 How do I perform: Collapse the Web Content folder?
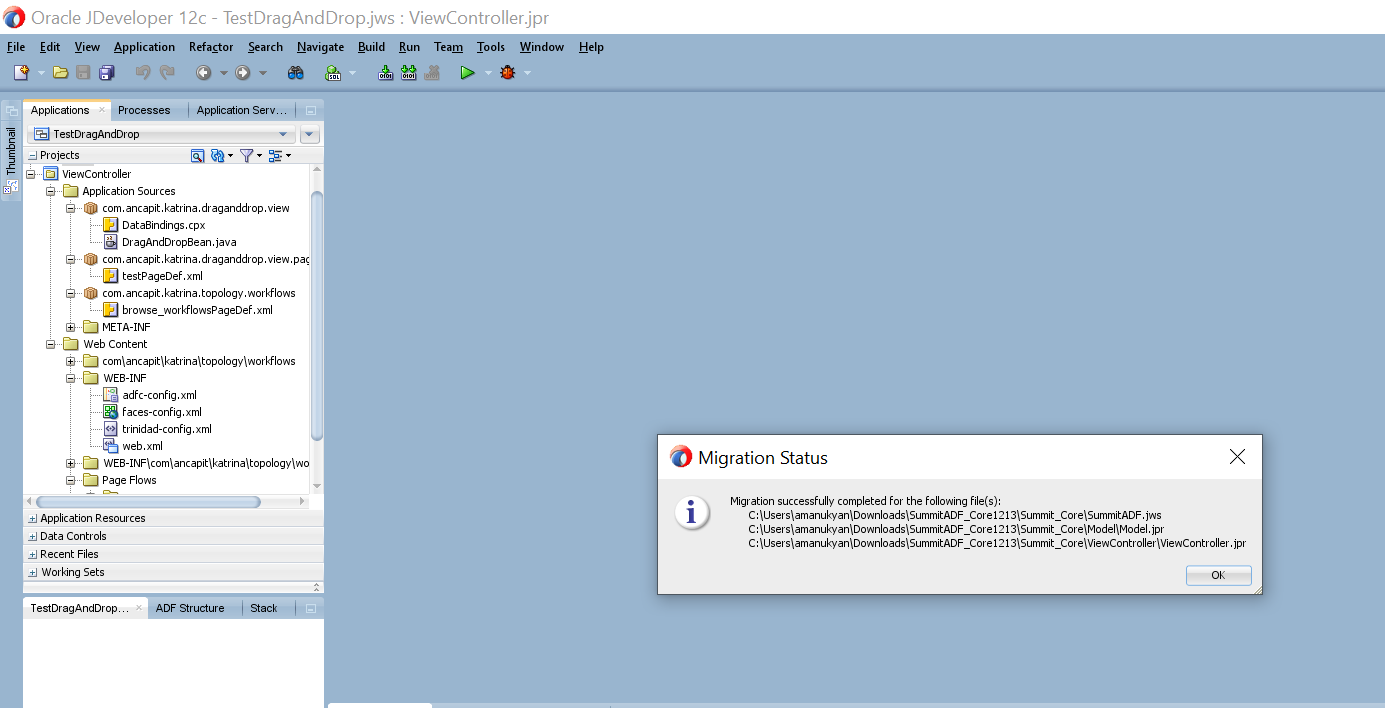[x=51, y=344]
